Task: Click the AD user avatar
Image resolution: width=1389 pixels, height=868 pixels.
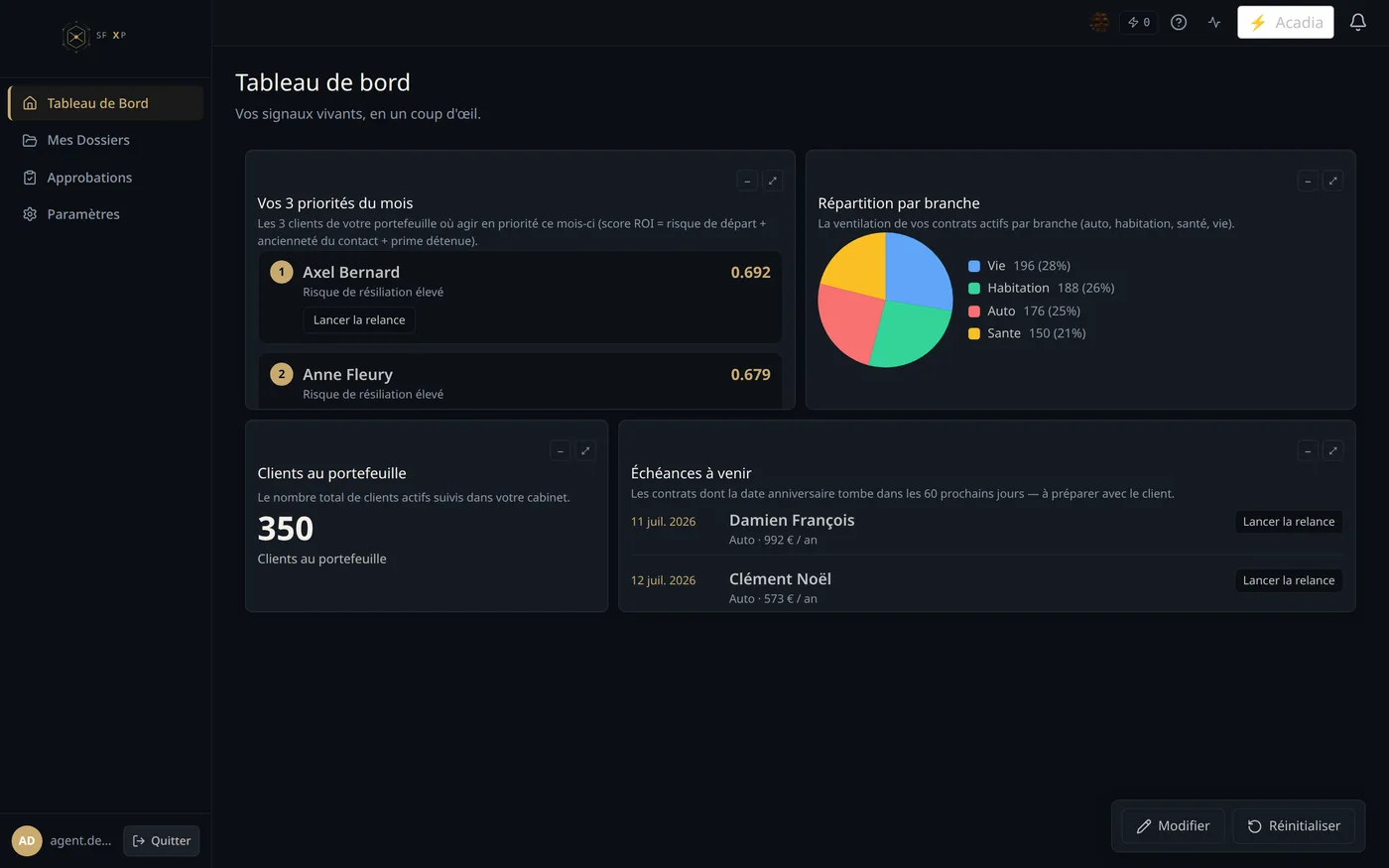Action: click(x=27, y=840)
